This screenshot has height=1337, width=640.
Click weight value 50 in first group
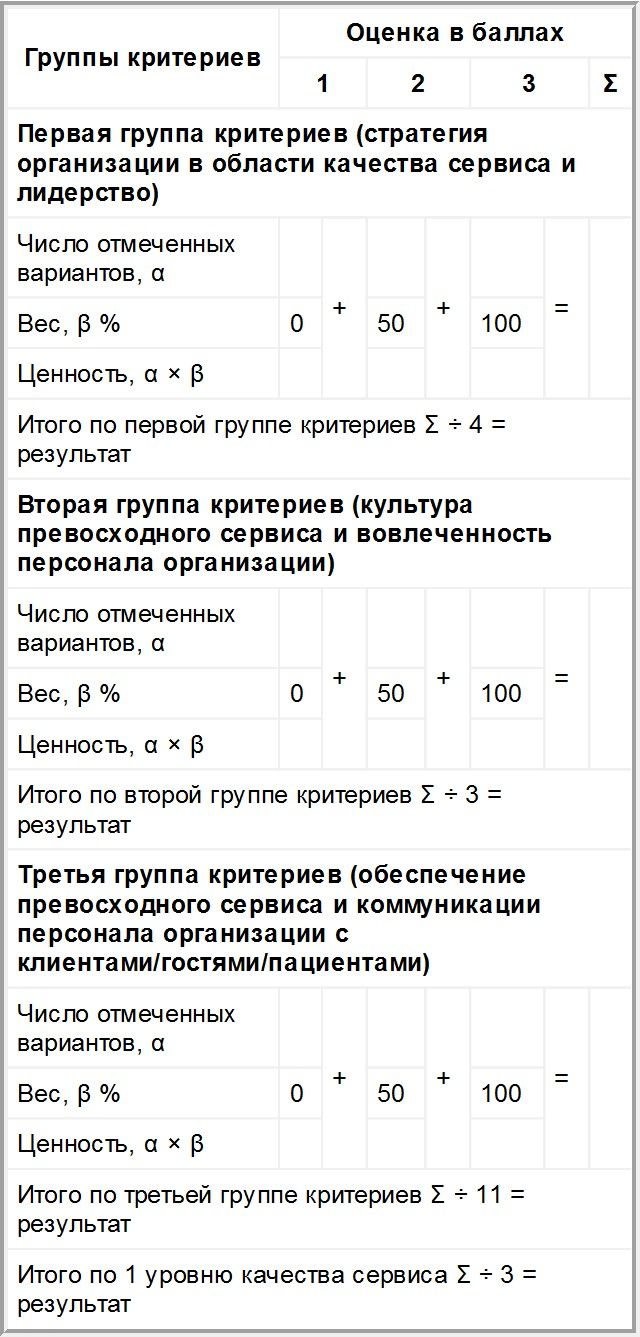(391, 323)
